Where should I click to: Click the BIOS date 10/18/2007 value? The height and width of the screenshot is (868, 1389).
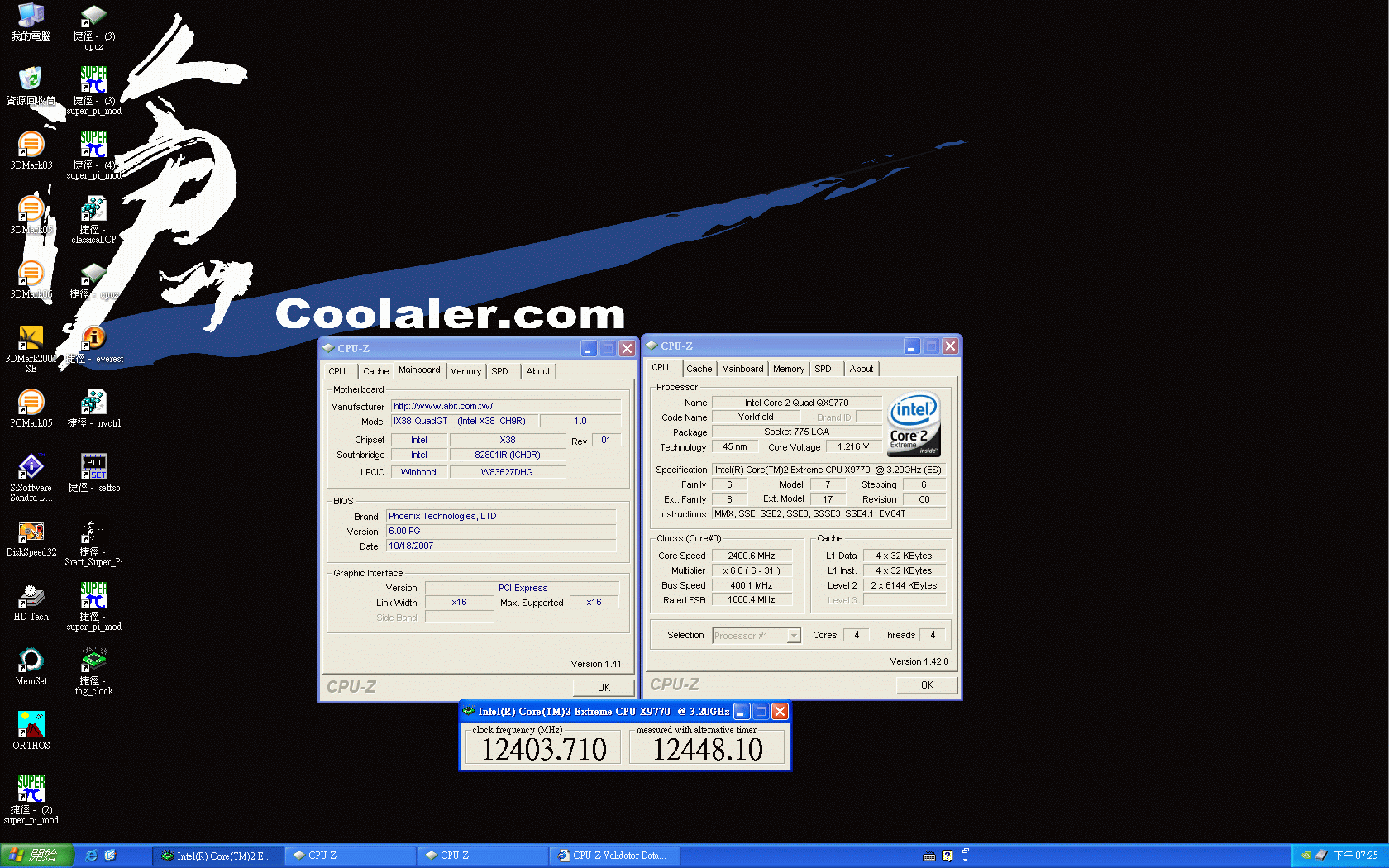(501, 546)
